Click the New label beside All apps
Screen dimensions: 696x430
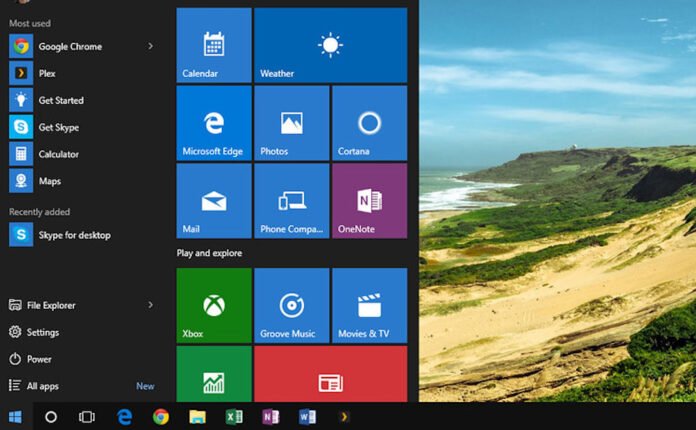coord(145,386)
